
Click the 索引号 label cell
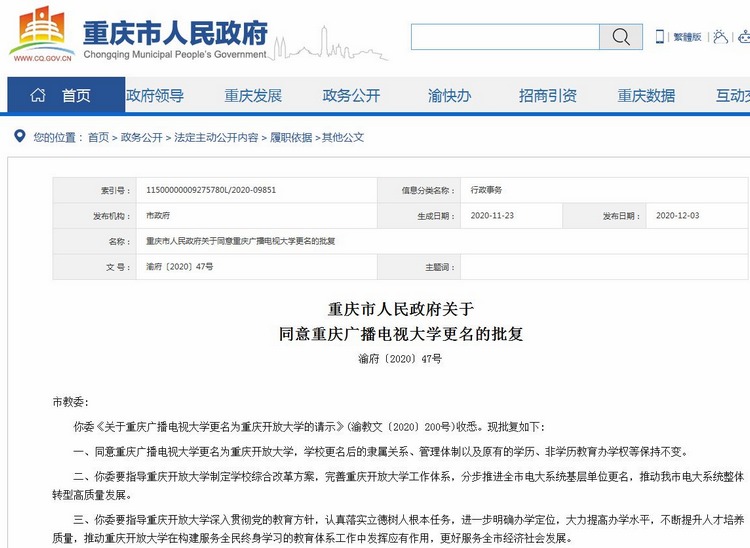click(x=95, y=190)
